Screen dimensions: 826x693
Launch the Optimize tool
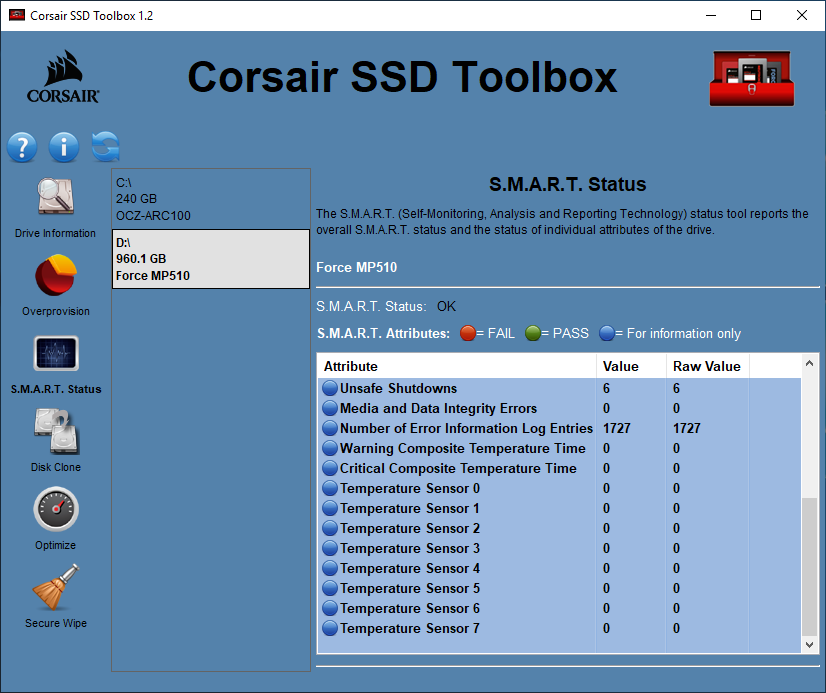coord(55,515)
